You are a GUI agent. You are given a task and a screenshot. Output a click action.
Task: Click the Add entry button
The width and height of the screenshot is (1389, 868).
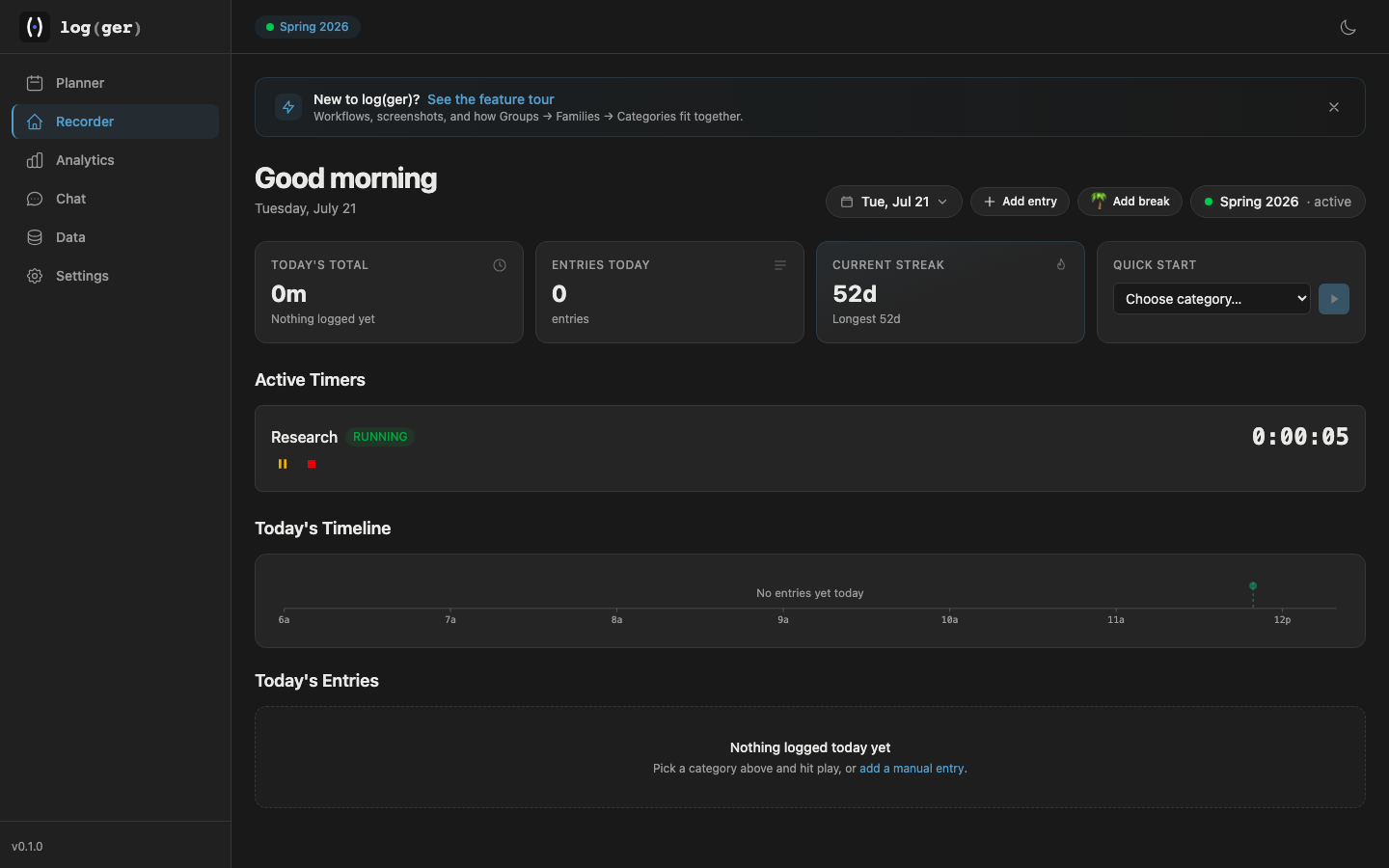tap(1020, 202)
